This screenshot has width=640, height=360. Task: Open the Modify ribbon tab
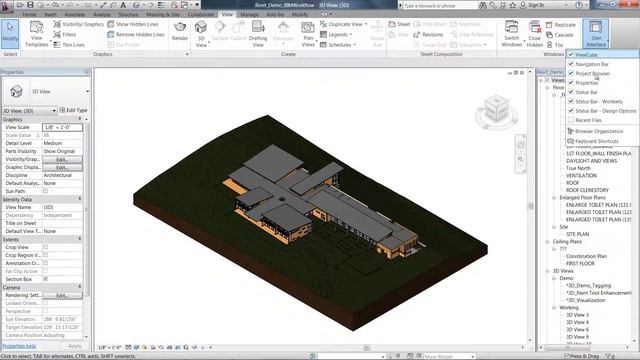pos(299,14)
